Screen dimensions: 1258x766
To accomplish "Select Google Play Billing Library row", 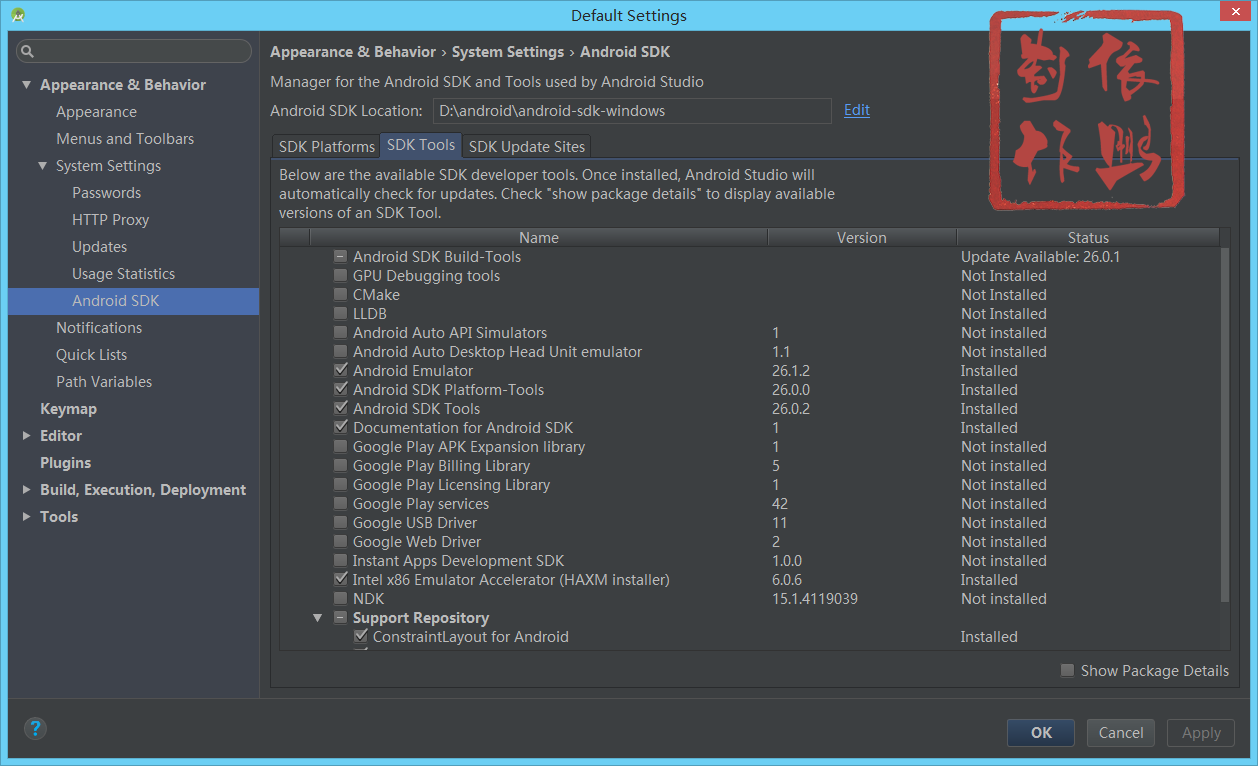I will coord(750,466).
